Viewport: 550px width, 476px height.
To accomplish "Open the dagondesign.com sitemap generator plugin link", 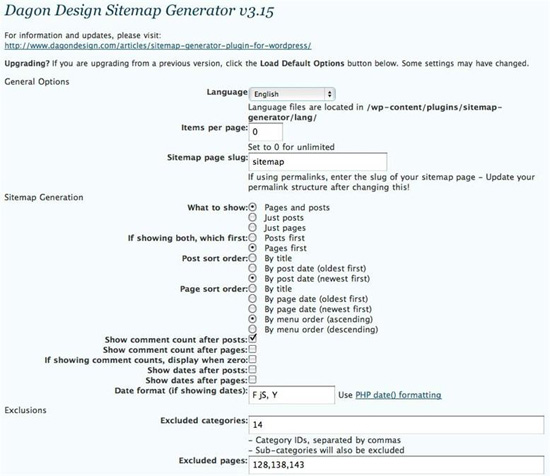I will (x=157, y=46).
